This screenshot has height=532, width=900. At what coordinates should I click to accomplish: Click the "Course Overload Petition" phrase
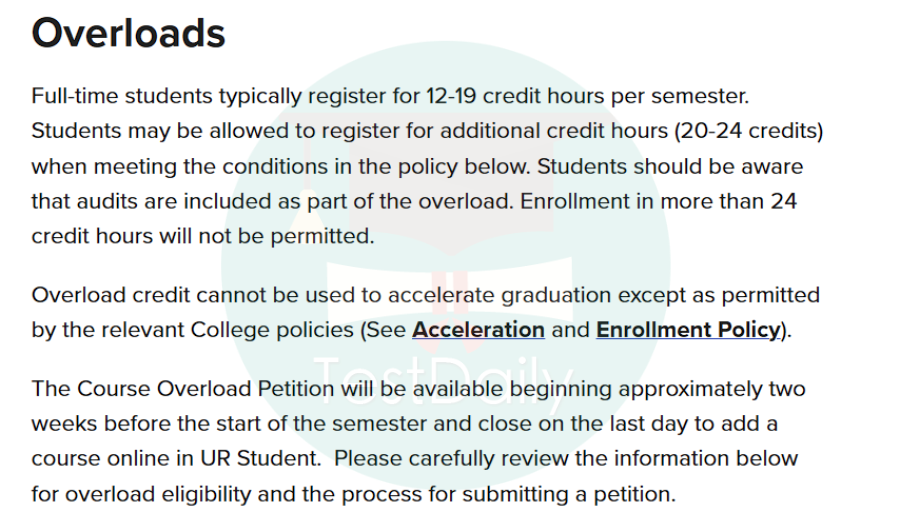pos(205,389)
